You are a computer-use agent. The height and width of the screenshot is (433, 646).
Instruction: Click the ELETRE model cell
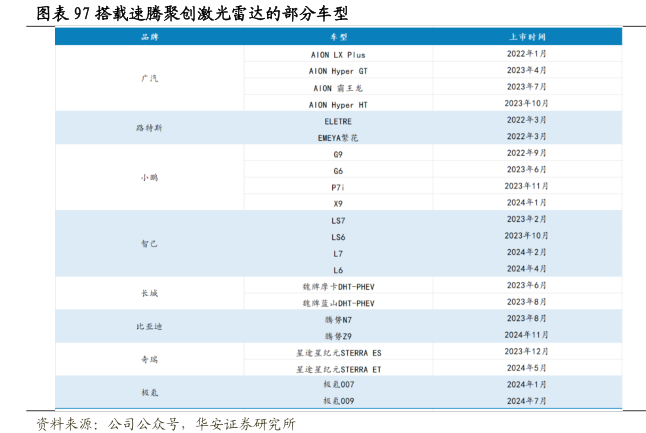[x=337, y=120]
